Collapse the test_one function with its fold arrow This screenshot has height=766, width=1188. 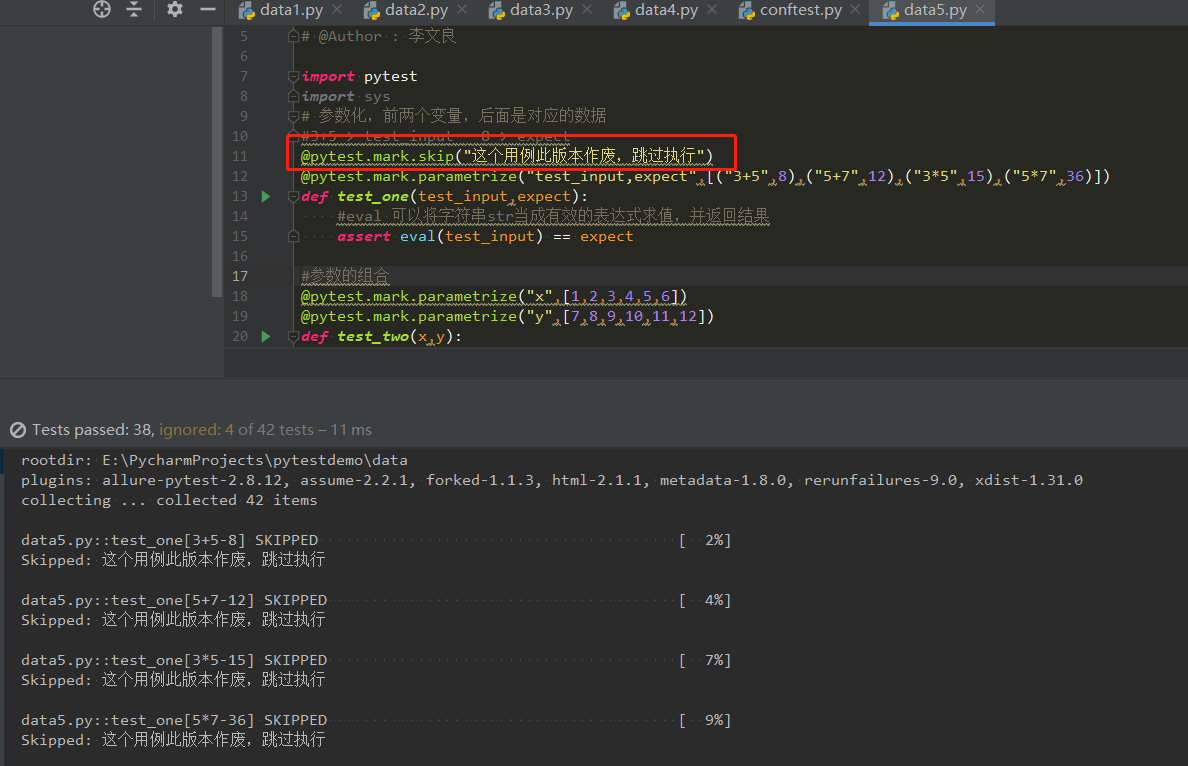[x=291, y=196]
